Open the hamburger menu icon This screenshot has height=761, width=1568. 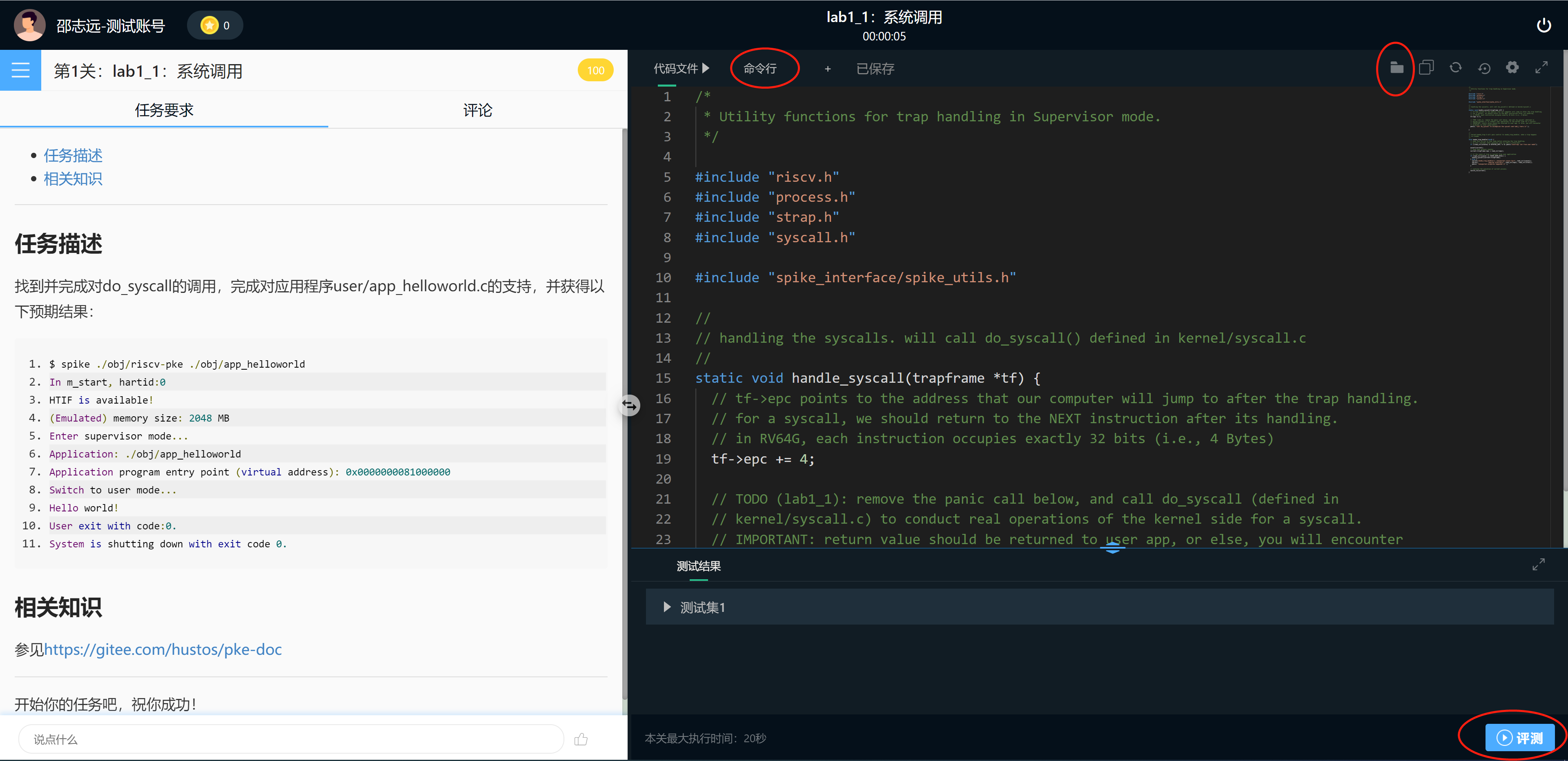point(20,71)
